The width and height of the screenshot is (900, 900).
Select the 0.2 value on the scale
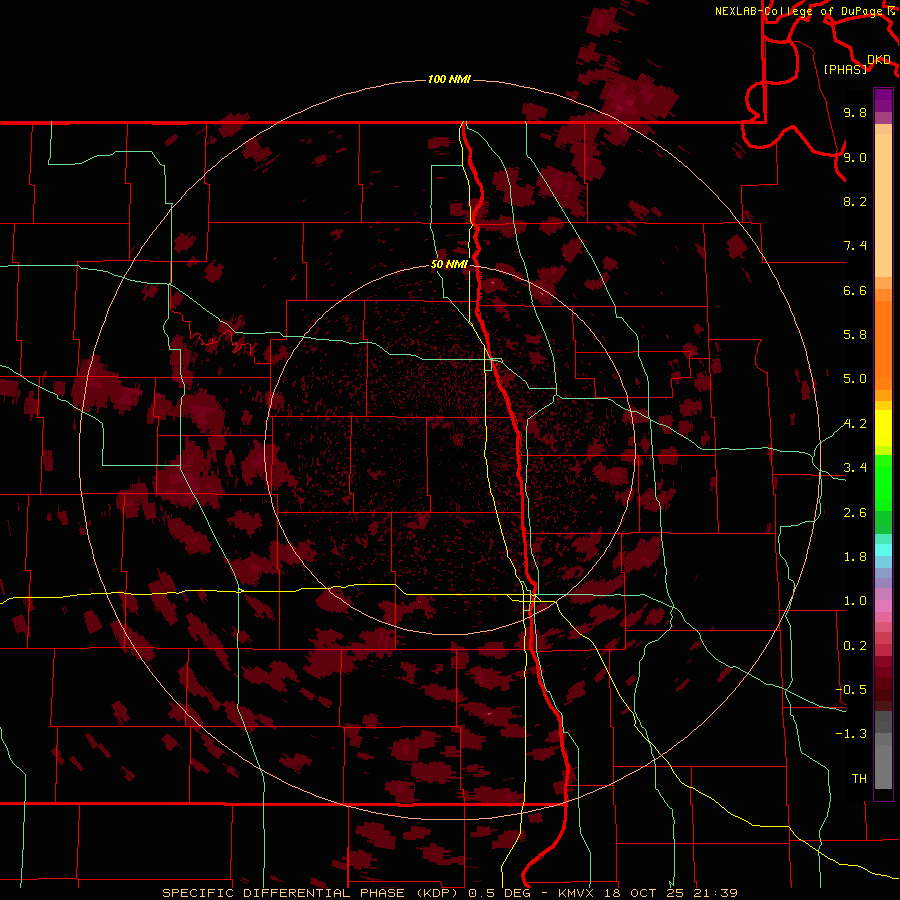tap(855, 646)
